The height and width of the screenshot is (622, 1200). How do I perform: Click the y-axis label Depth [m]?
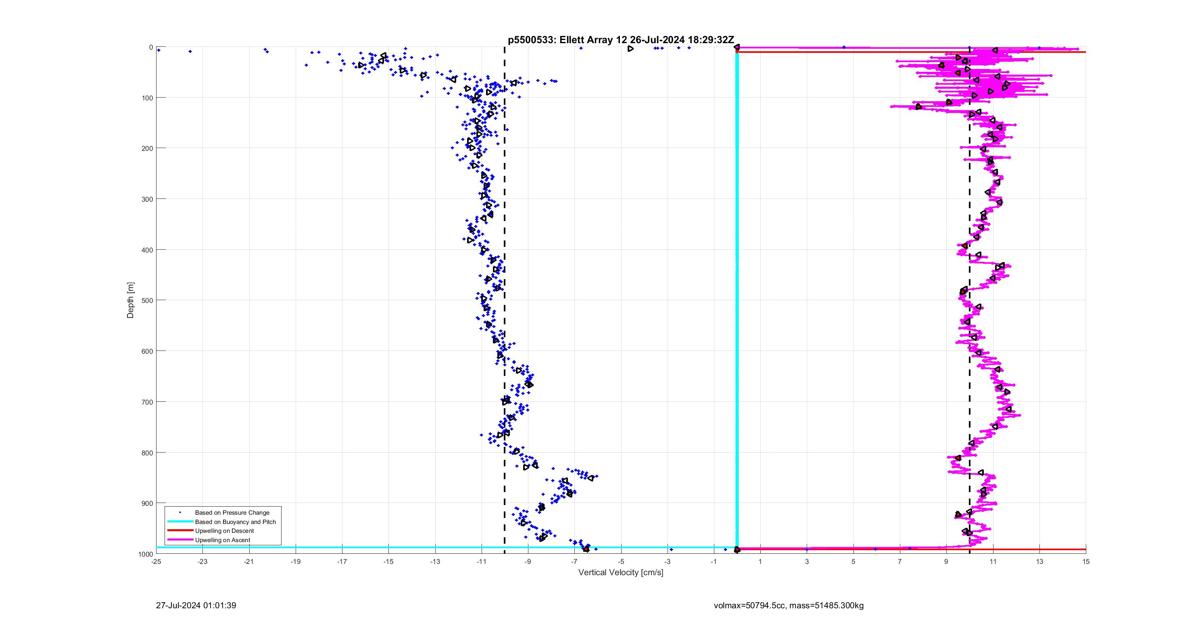(x=131, y=299)
